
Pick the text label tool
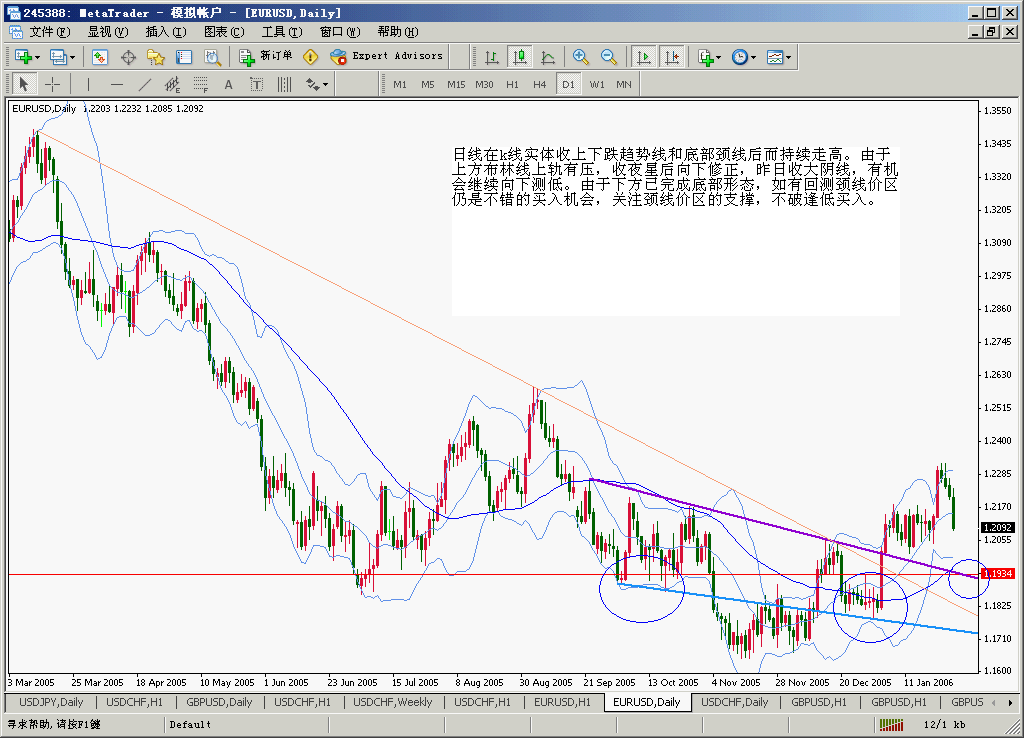[228, 84]
